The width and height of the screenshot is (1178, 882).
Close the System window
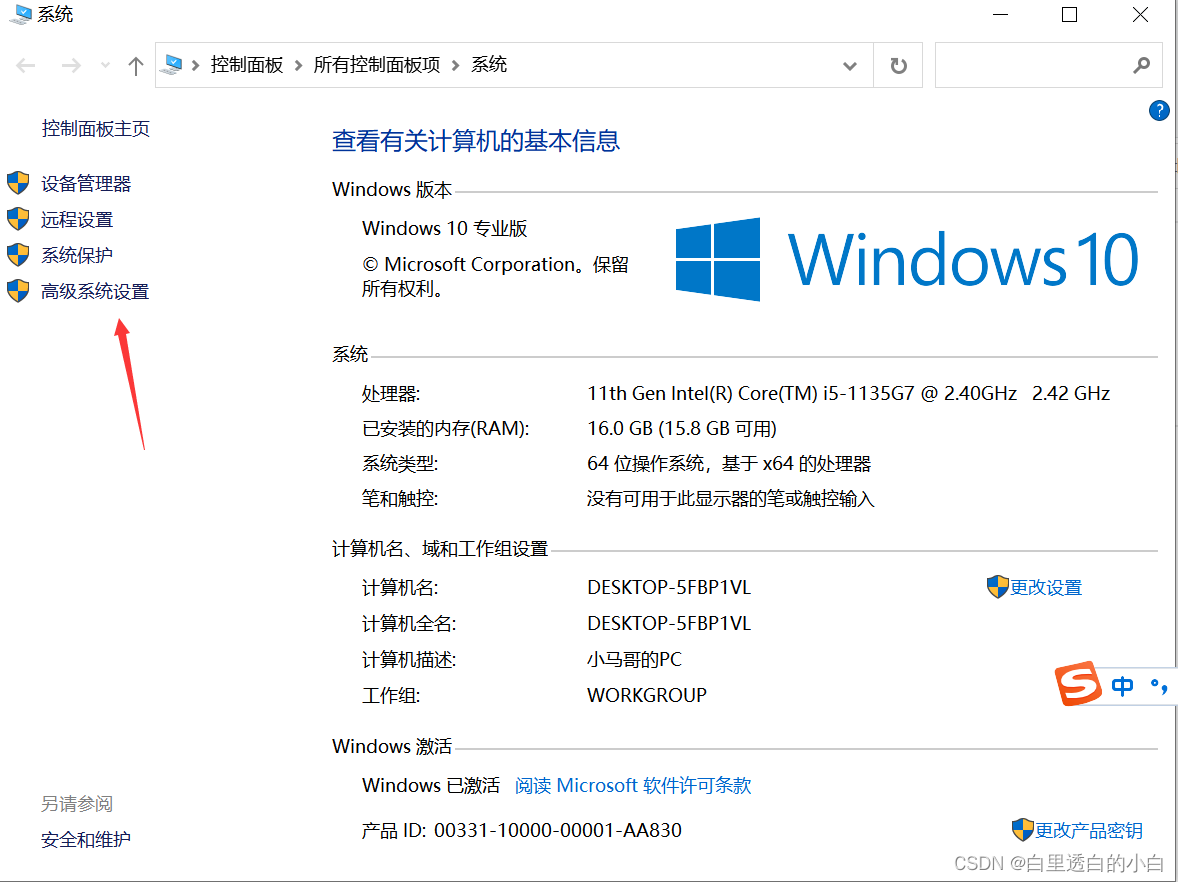tap(1140, 14)
